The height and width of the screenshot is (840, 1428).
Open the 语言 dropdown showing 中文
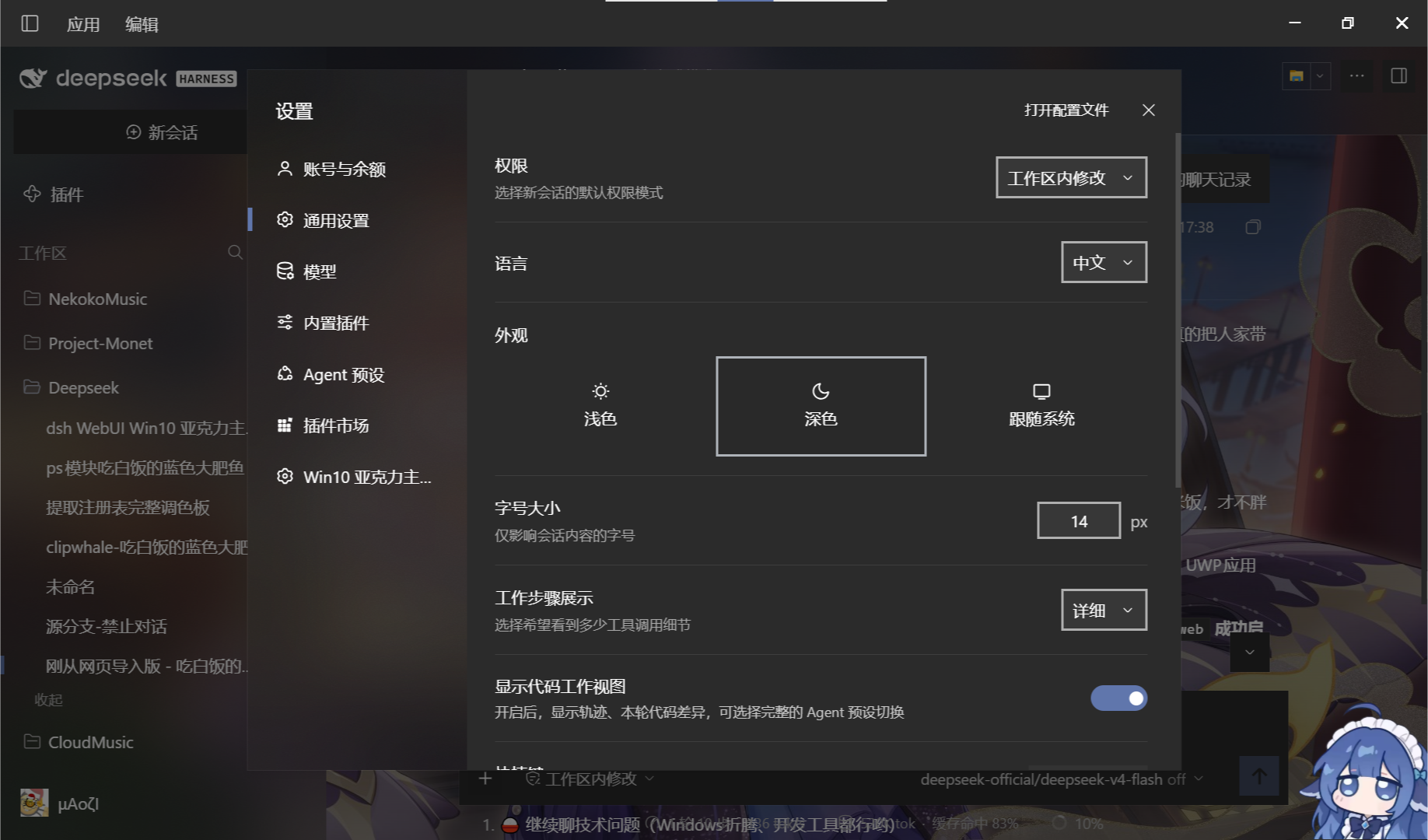pos(1104,262)
